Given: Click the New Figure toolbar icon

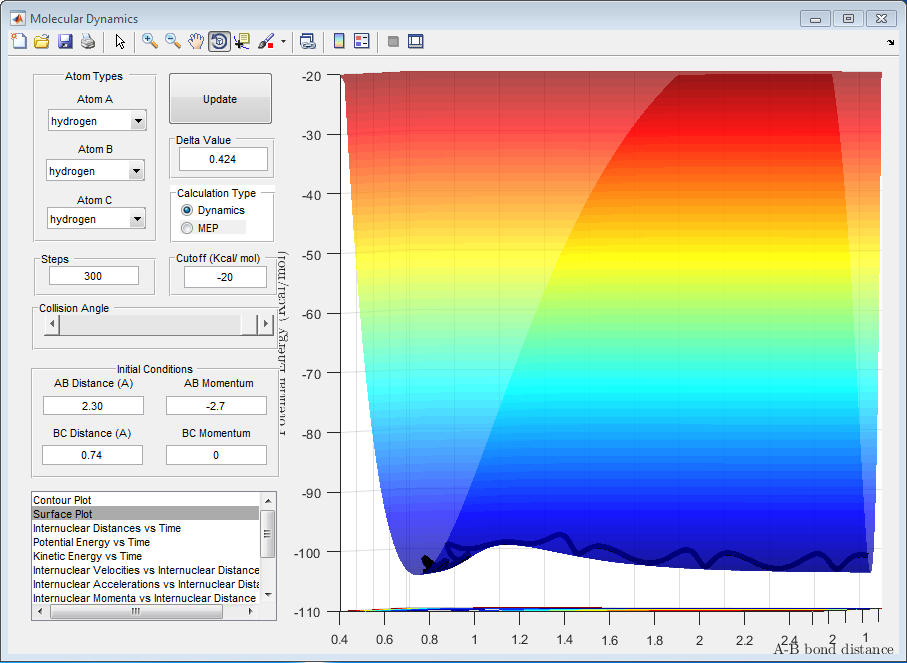Looking at the screenshot, I should coord(19,41).
